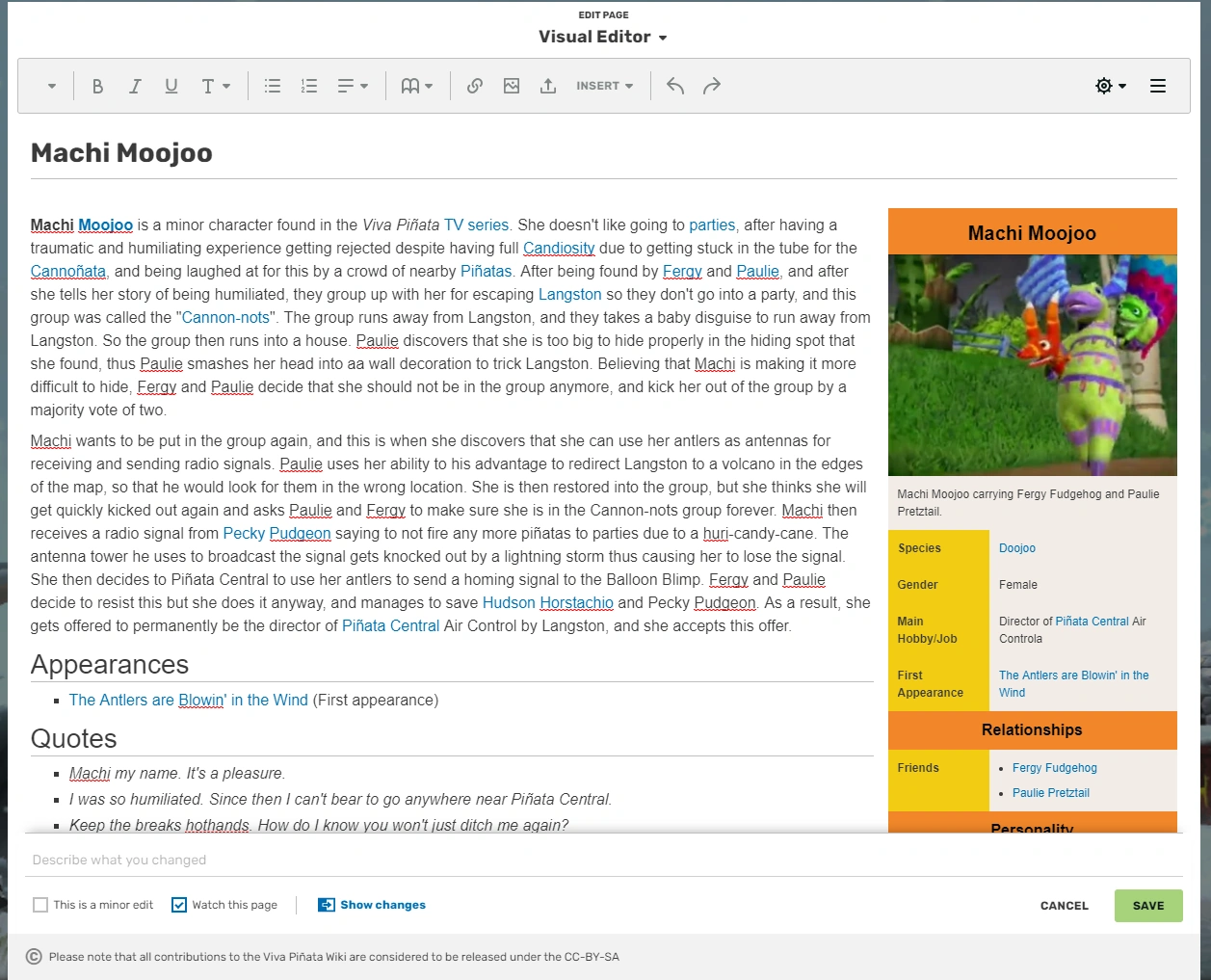Insert a numbered list
The height and width of the screenshot is (980, 1211).
tap(309, 86)
